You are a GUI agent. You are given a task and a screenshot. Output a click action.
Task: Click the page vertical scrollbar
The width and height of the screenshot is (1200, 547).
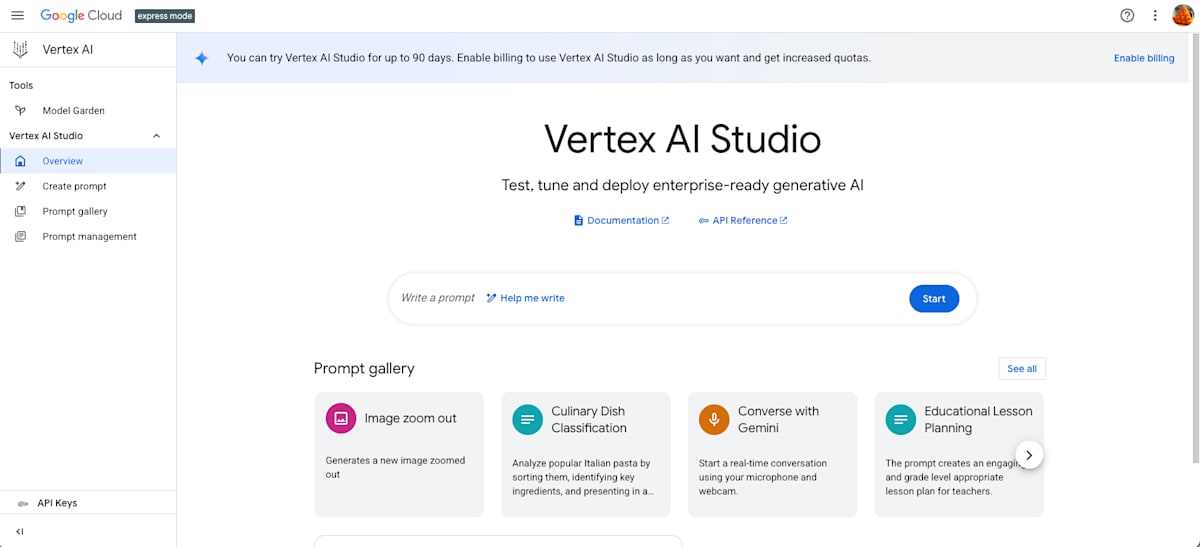1195,249
